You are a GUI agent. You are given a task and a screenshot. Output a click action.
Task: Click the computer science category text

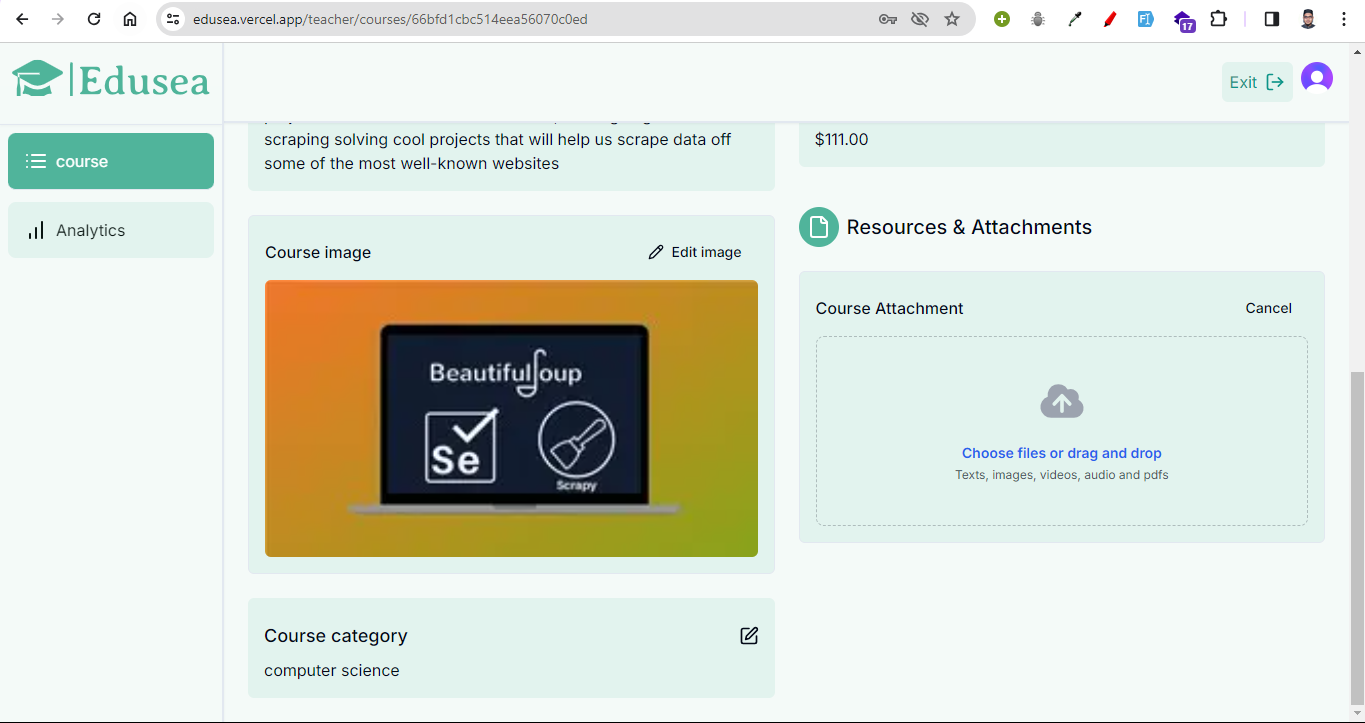coord(332,670)
